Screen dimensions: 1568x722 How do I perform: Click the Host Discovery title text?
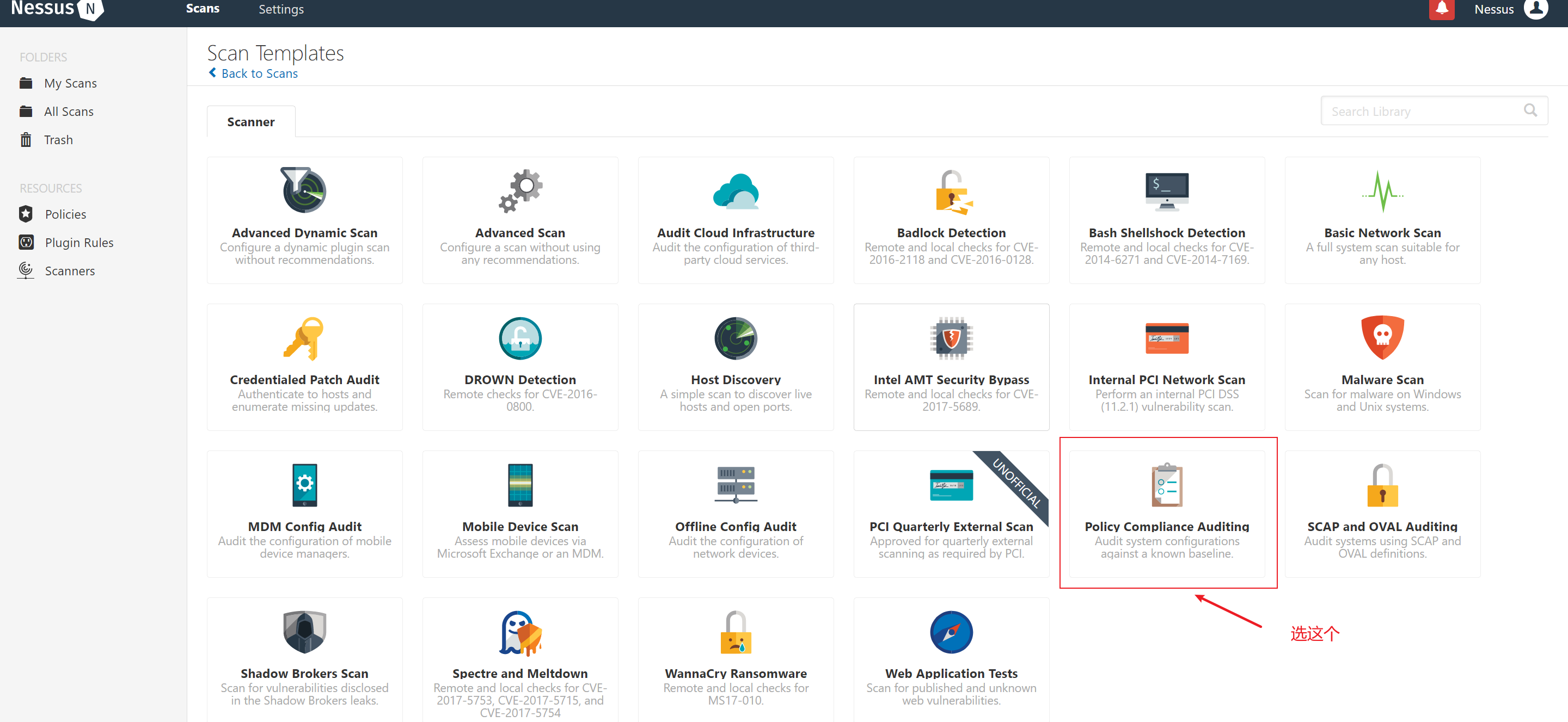pyautogui.click(x=736, y=380)
